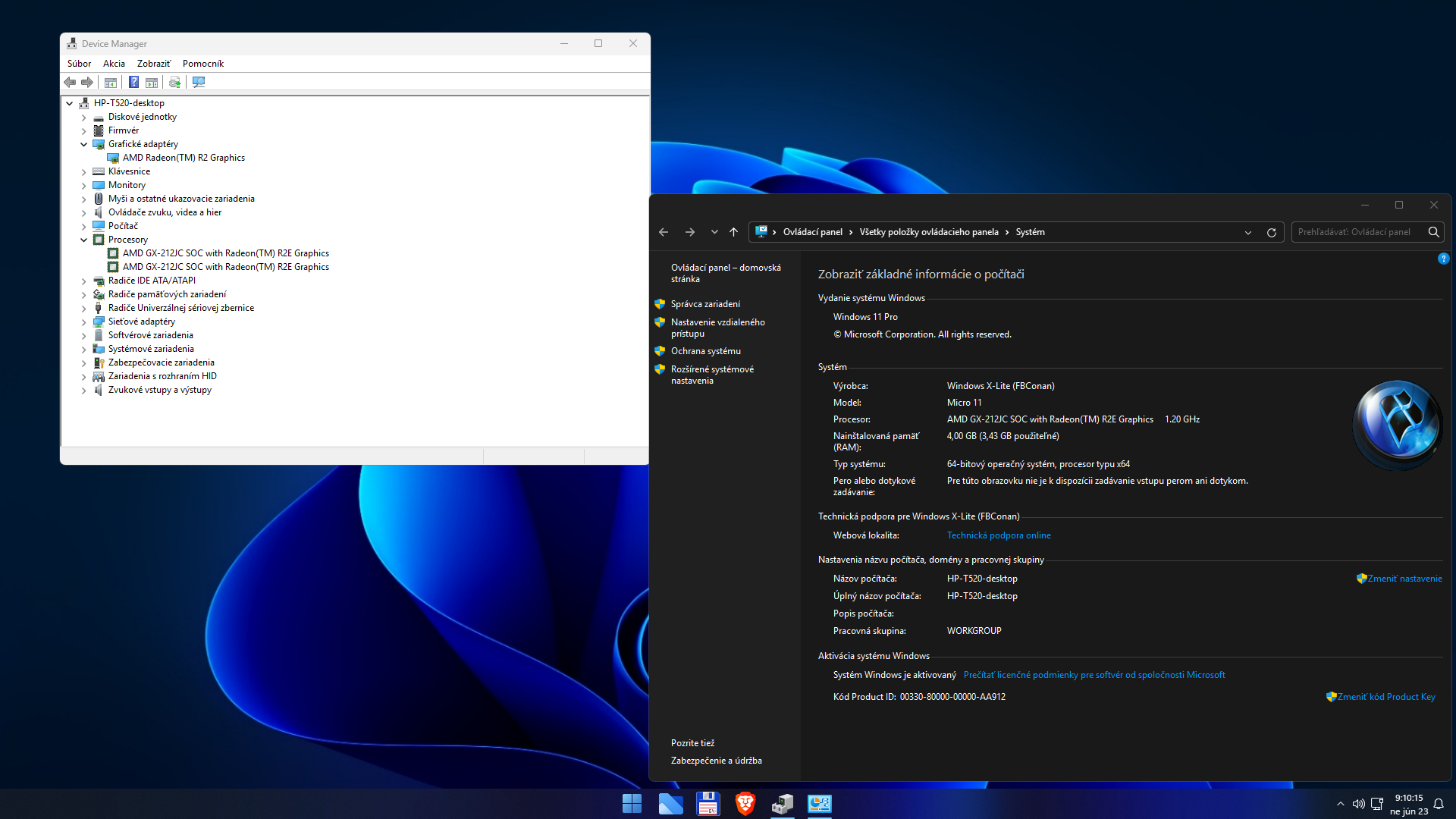This screenshot has height=819, width=1456.
Task: Switch to Device Manager taskbar icon
Action: [x=783, y=804]
